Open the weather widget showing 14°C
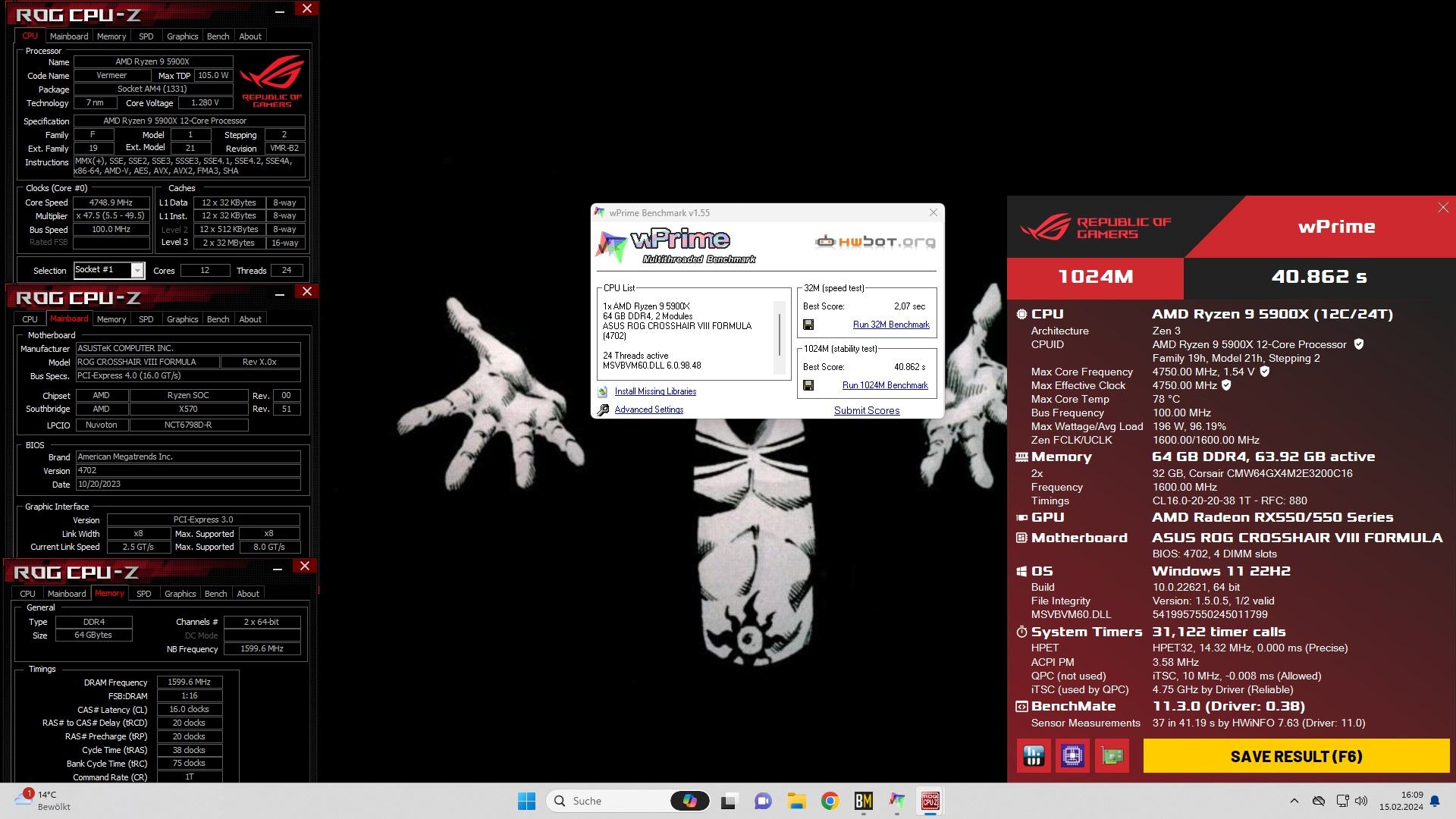This screenshot has width=1456, height=819. click(44, 801)
